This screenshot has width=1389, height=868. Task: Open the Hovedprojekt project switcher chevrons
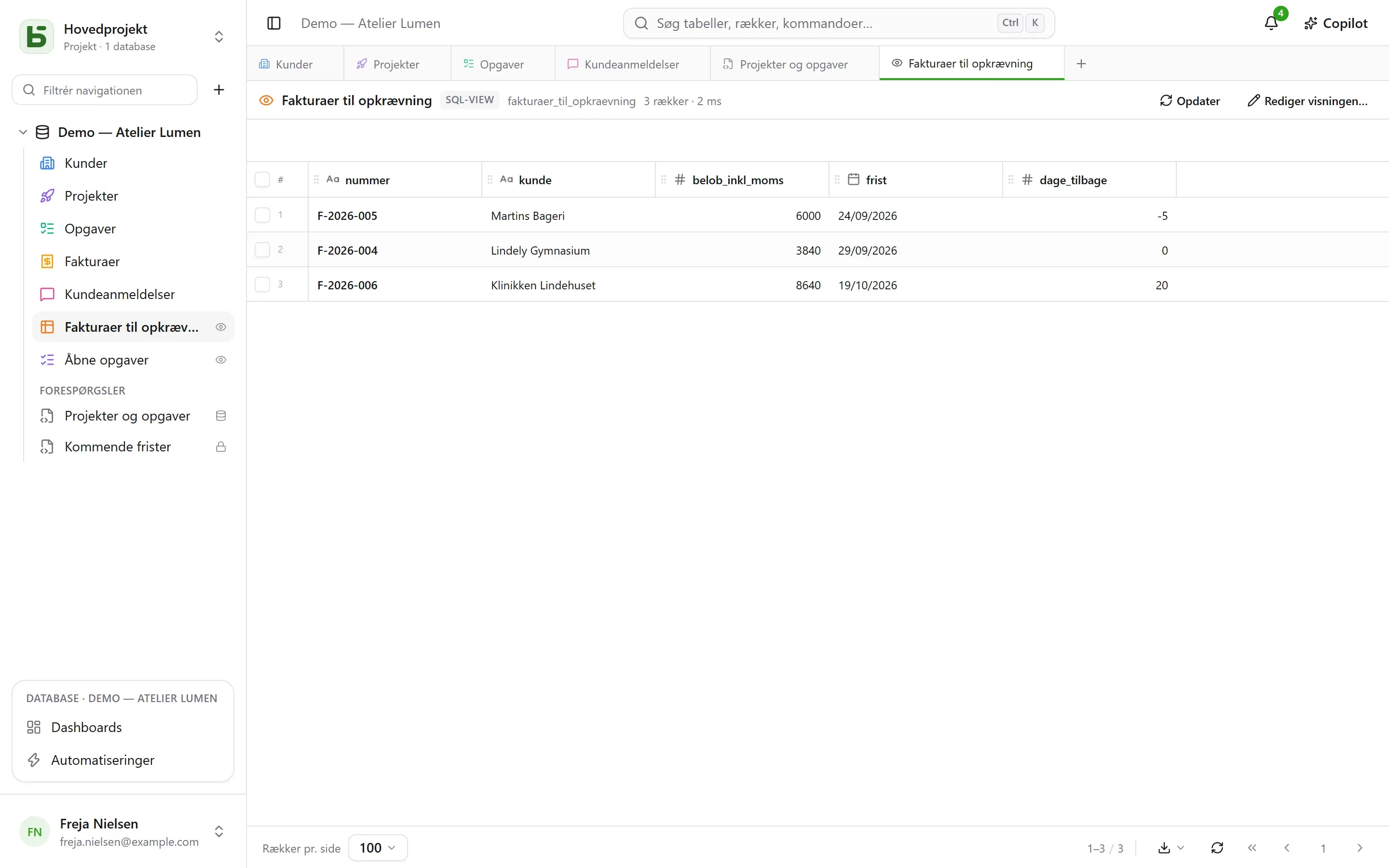(x=218, y=37)
